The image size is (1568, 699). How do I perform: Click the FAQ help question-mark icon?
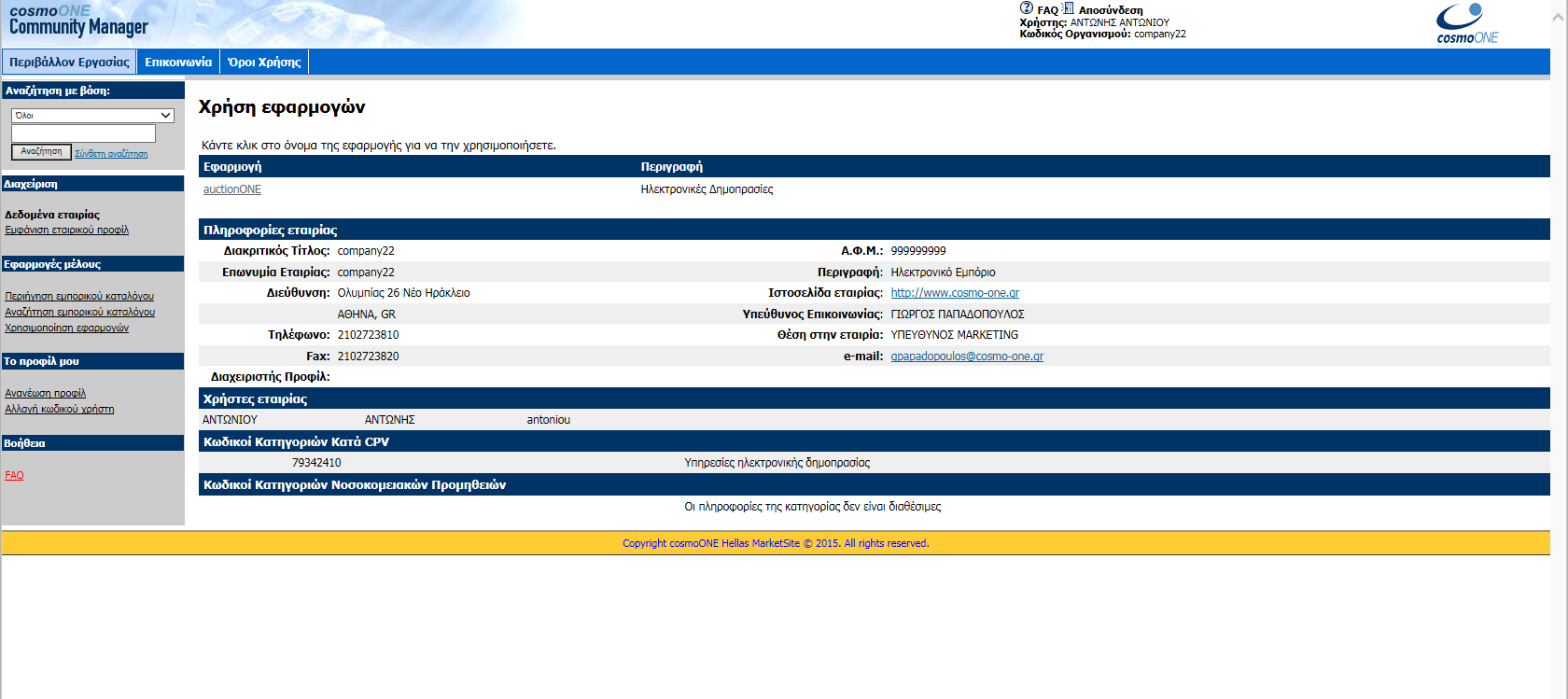pyautogui.click(x=1026, y=7)
